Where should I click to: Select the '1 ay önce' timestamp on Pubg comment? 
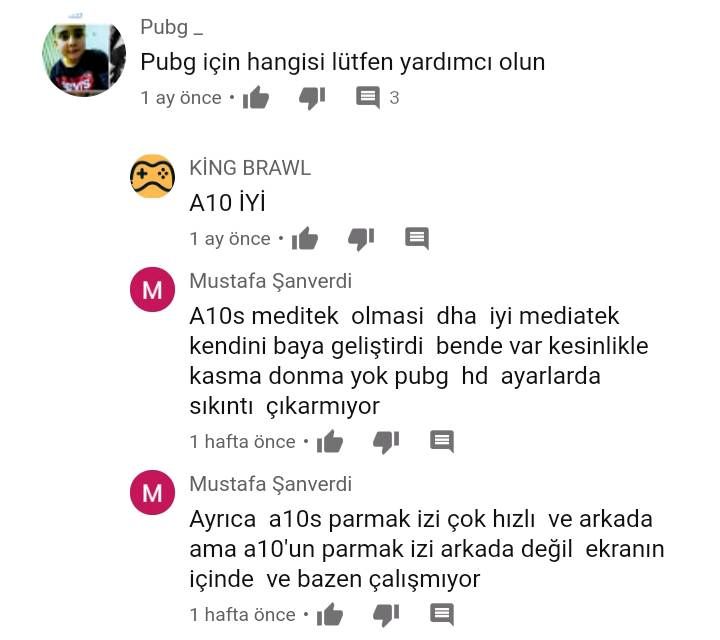pos(181,98)
